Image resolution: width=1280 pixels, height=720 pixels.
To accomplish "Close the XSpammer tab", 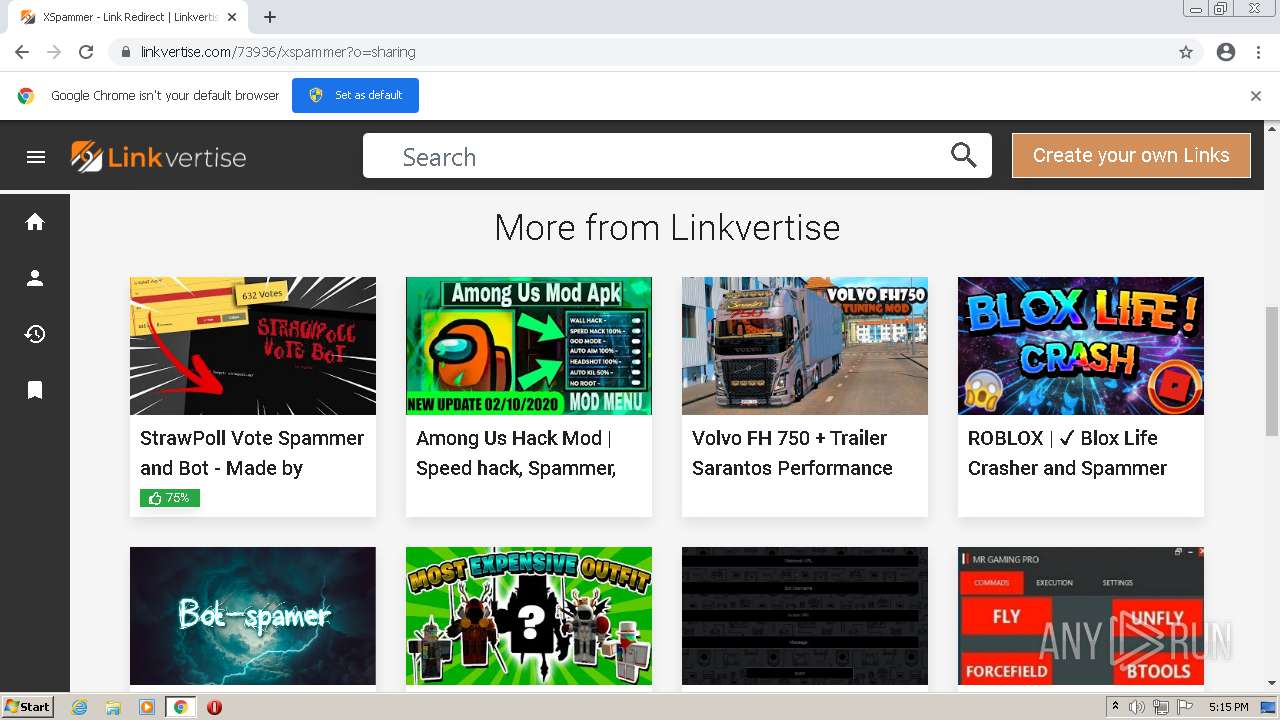I will [x=233, y=17].
